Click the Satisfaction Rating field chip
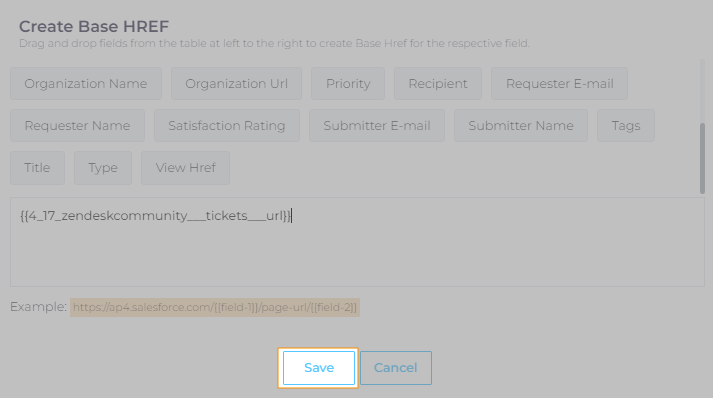This screenshot has height=398, width=713. [227, 126]
